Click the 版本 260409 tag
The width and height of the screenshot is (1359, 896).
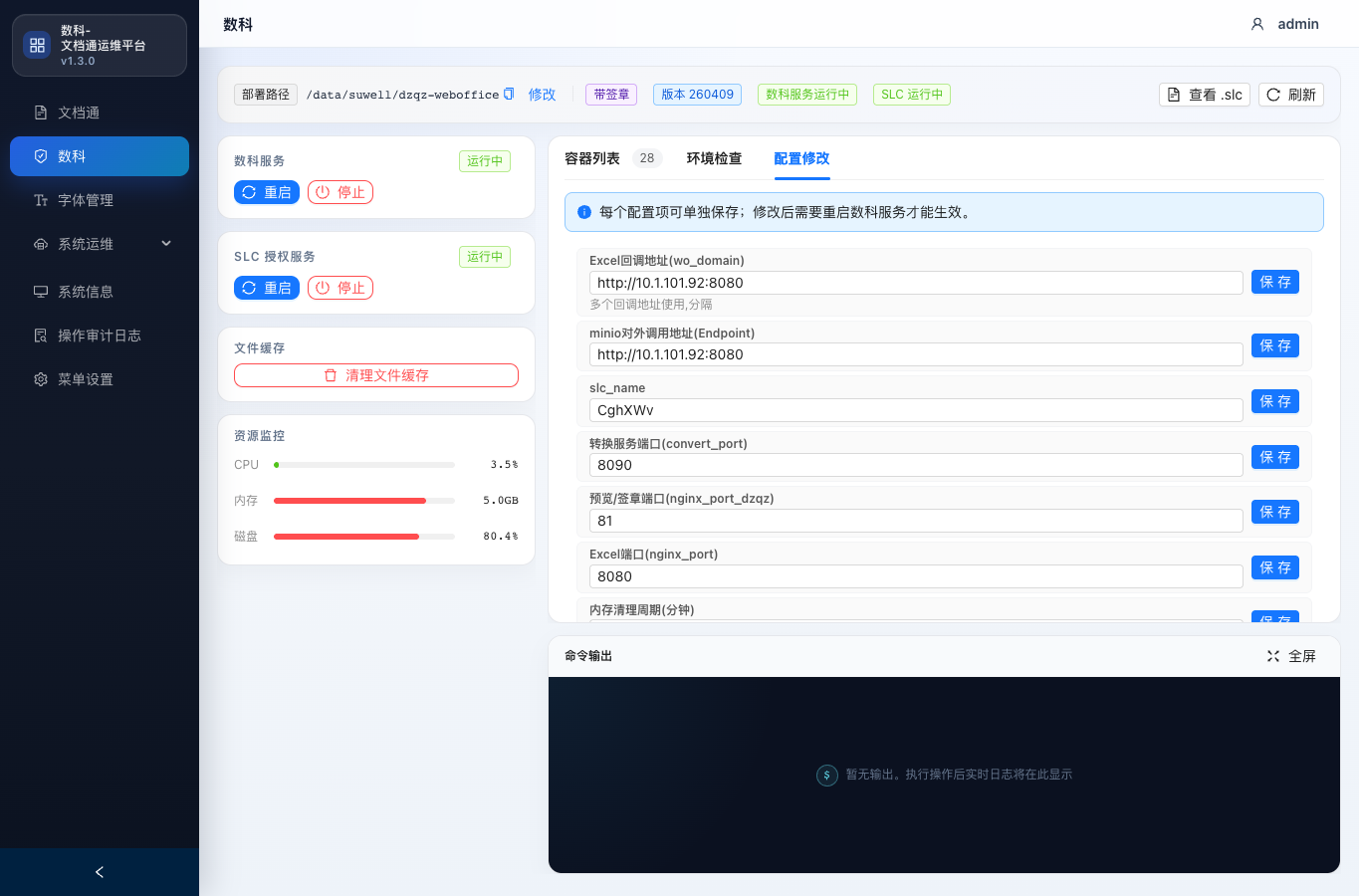click(x=697, y=95)
